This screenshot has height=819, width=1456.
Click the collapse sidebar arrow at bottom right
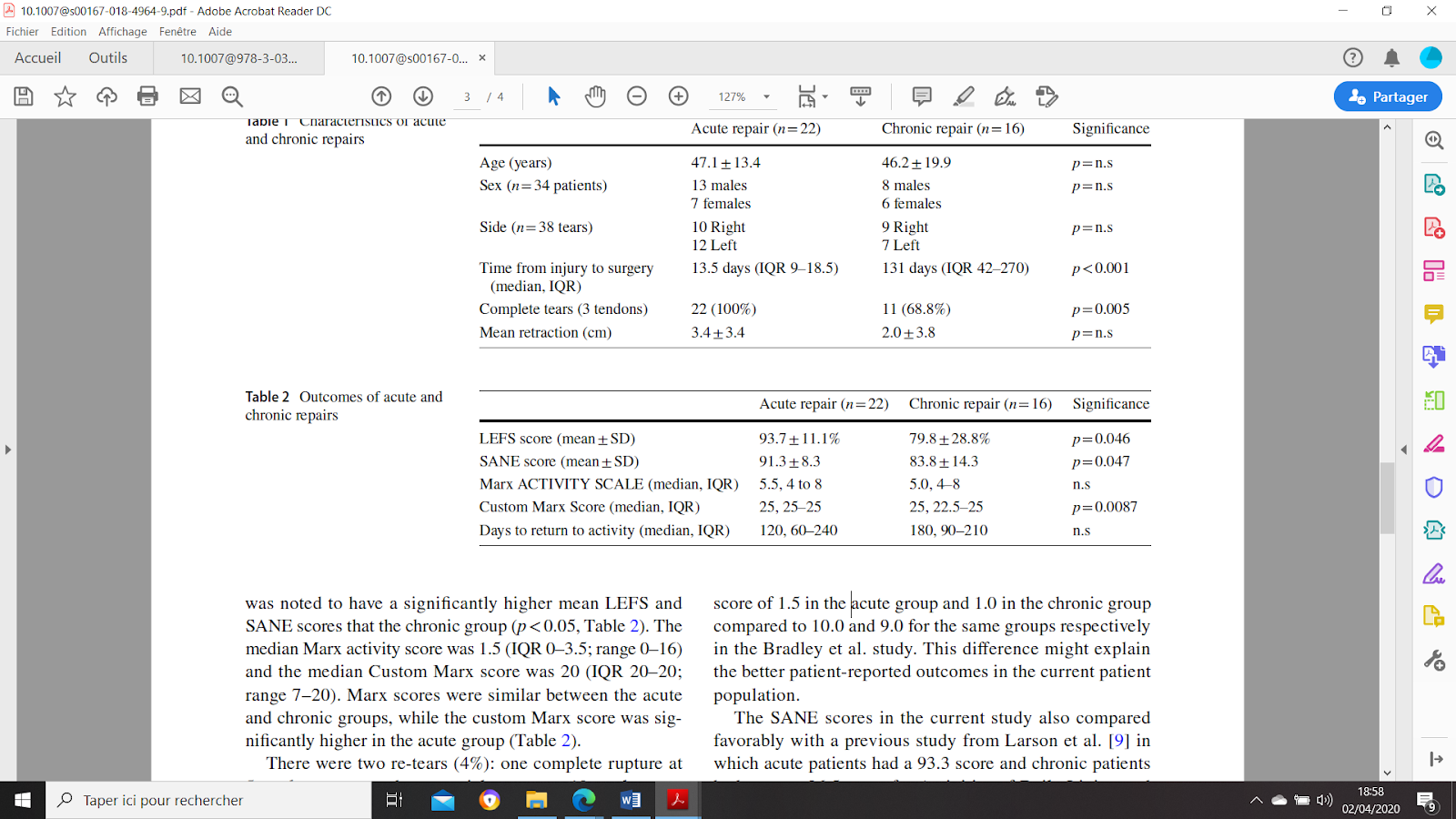click(x=1436, y=759)
